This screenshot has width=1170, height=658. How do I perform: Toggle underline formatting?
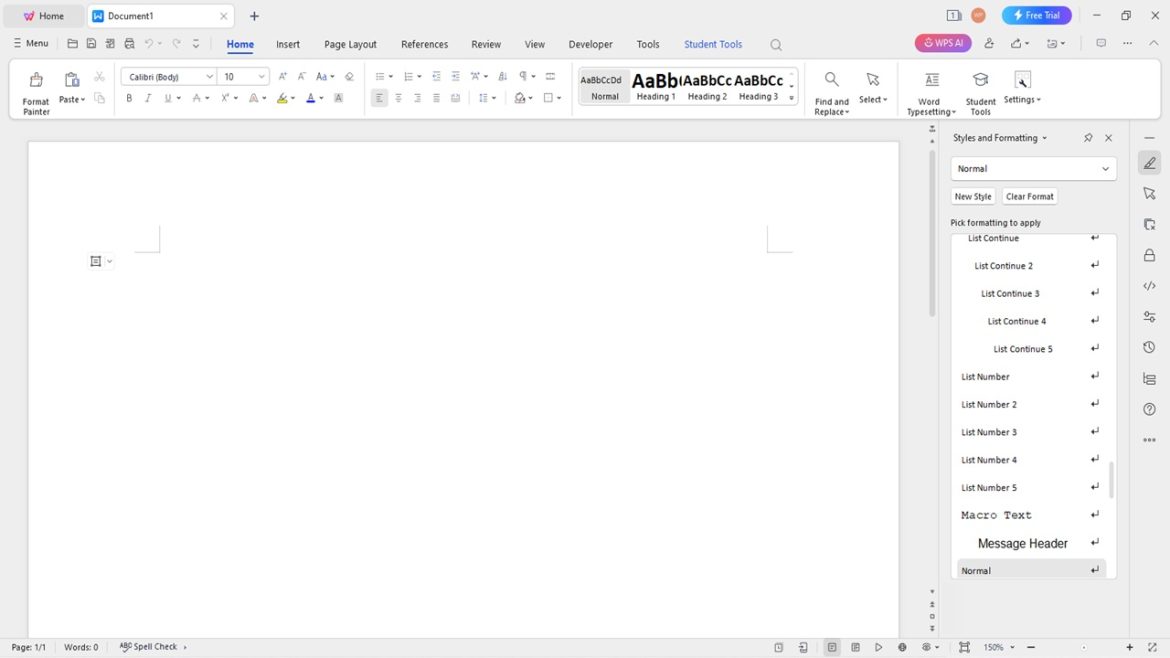[x=165, y=97]
